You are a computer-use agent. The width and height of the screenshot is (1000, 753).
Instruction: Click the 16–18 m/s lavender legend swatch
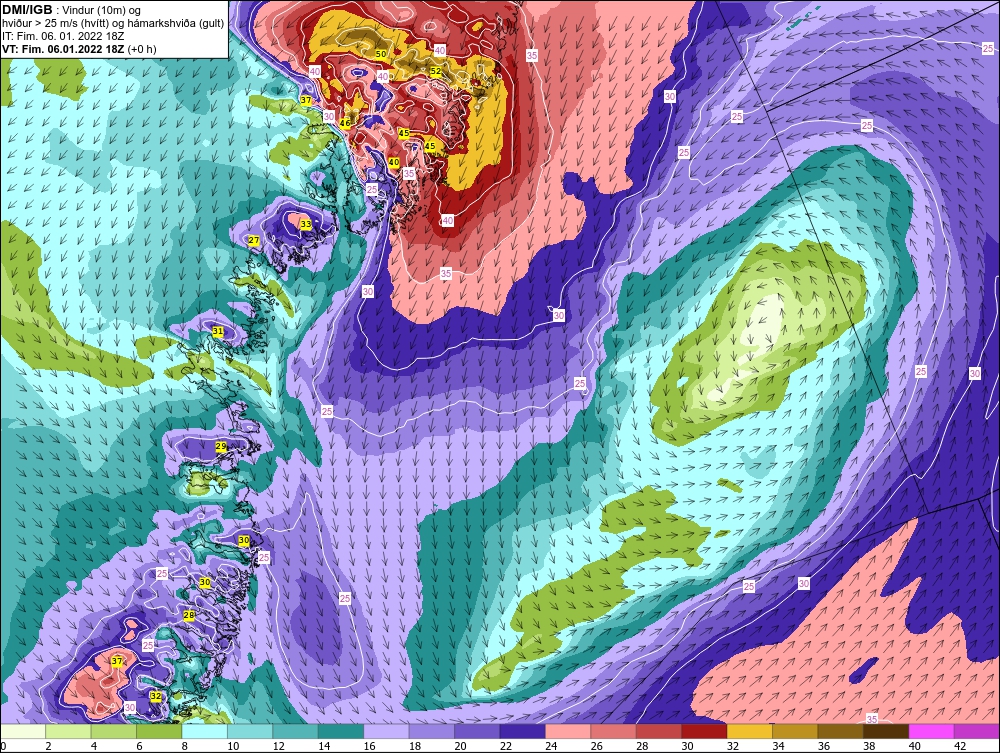[x=386, y=731]
